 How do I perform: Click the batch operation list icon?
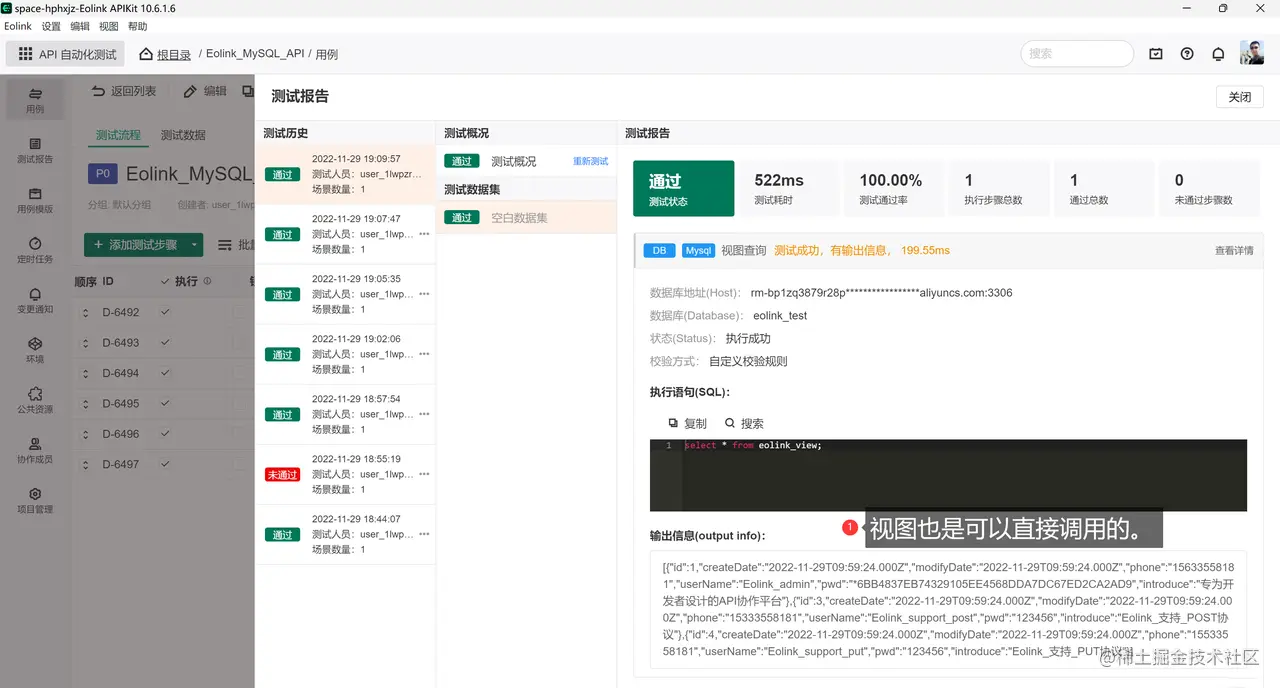[225, 245]
